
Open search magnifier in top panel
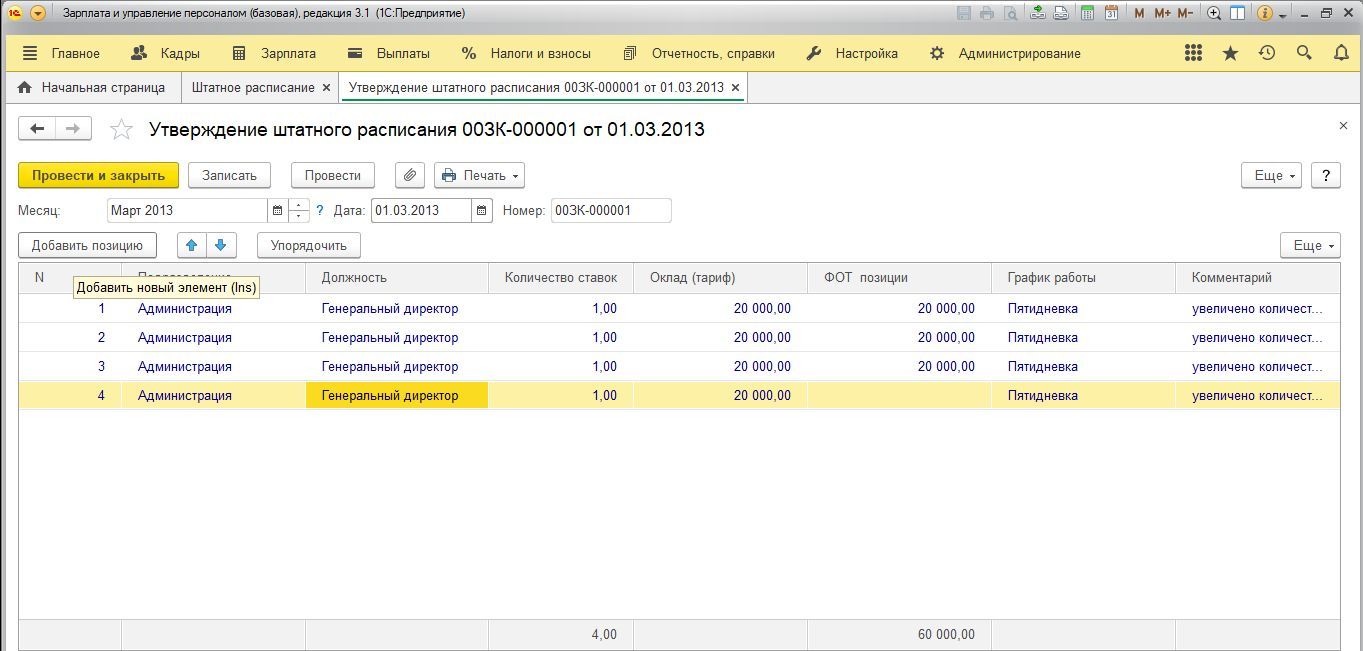(x=1304, y=53)
